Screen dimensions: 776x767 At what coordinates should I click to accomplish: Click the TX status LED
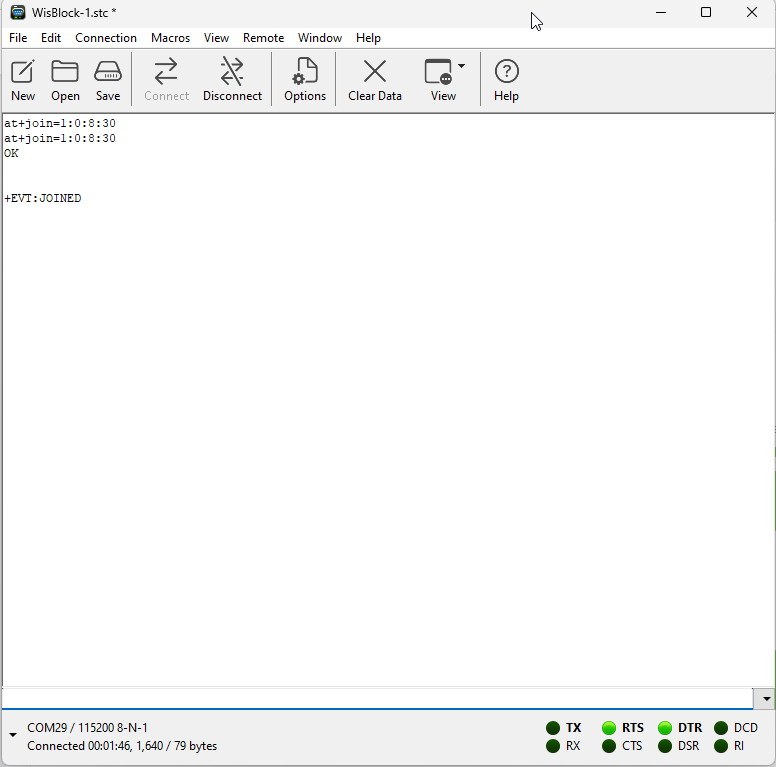click(553, 728)
